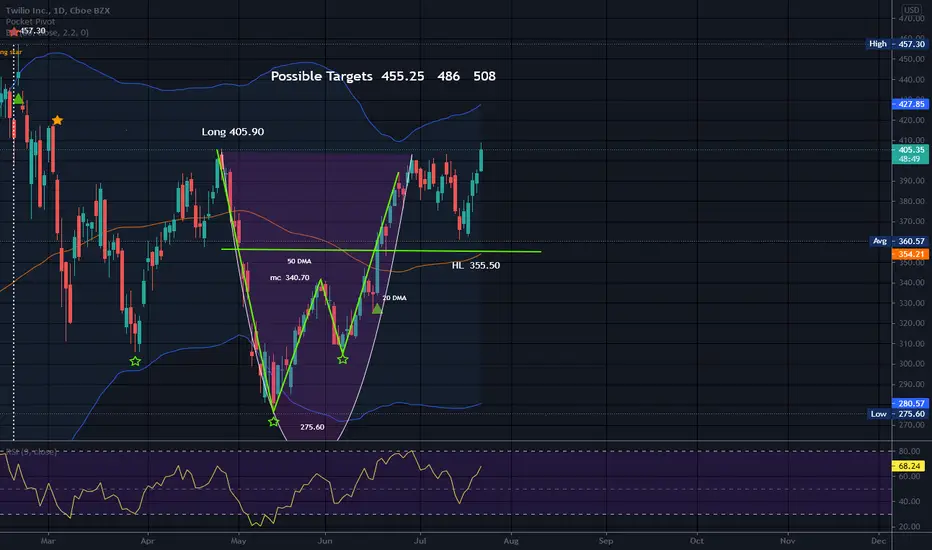Click Apr on the time axis
The height and width of the screenshot is (550, 932).
[x=147, y=540]
